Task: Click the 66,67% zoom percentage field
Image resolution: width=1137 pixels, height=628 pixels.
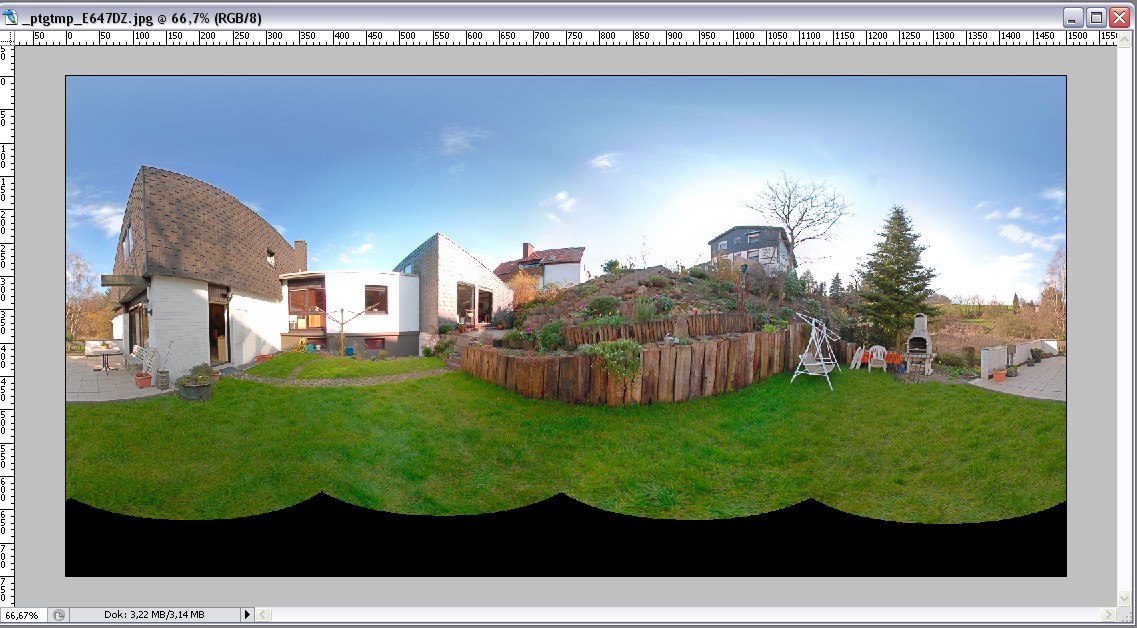Action: pyautogui.click(x=22, y=615)
